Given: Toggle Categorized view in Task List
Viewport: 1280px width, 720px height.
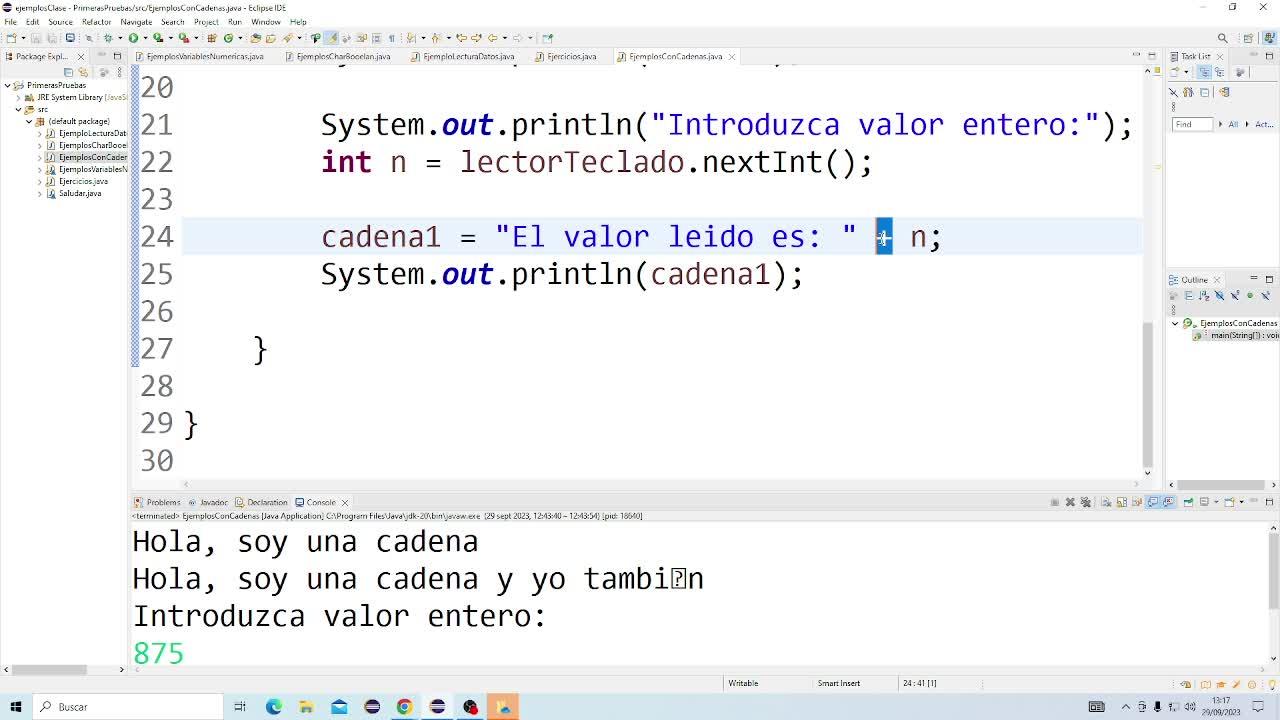Looking at the screenshot, I should coord(1204,72).
